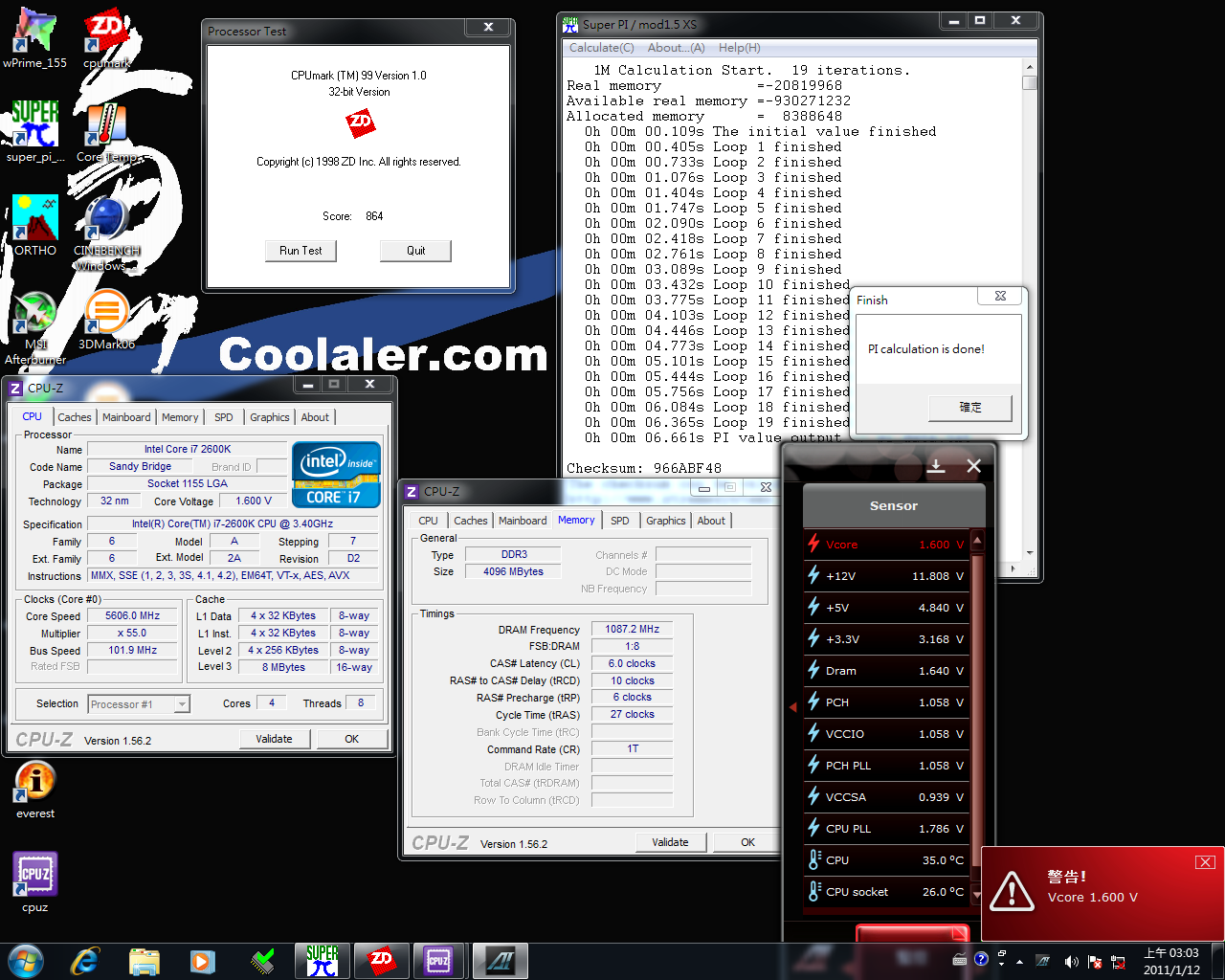Image resolution: width=1225 pixels, height=980 pixels.
Task: Select the Vcore 1.600 V sensor row
Action: pos(886,545)
